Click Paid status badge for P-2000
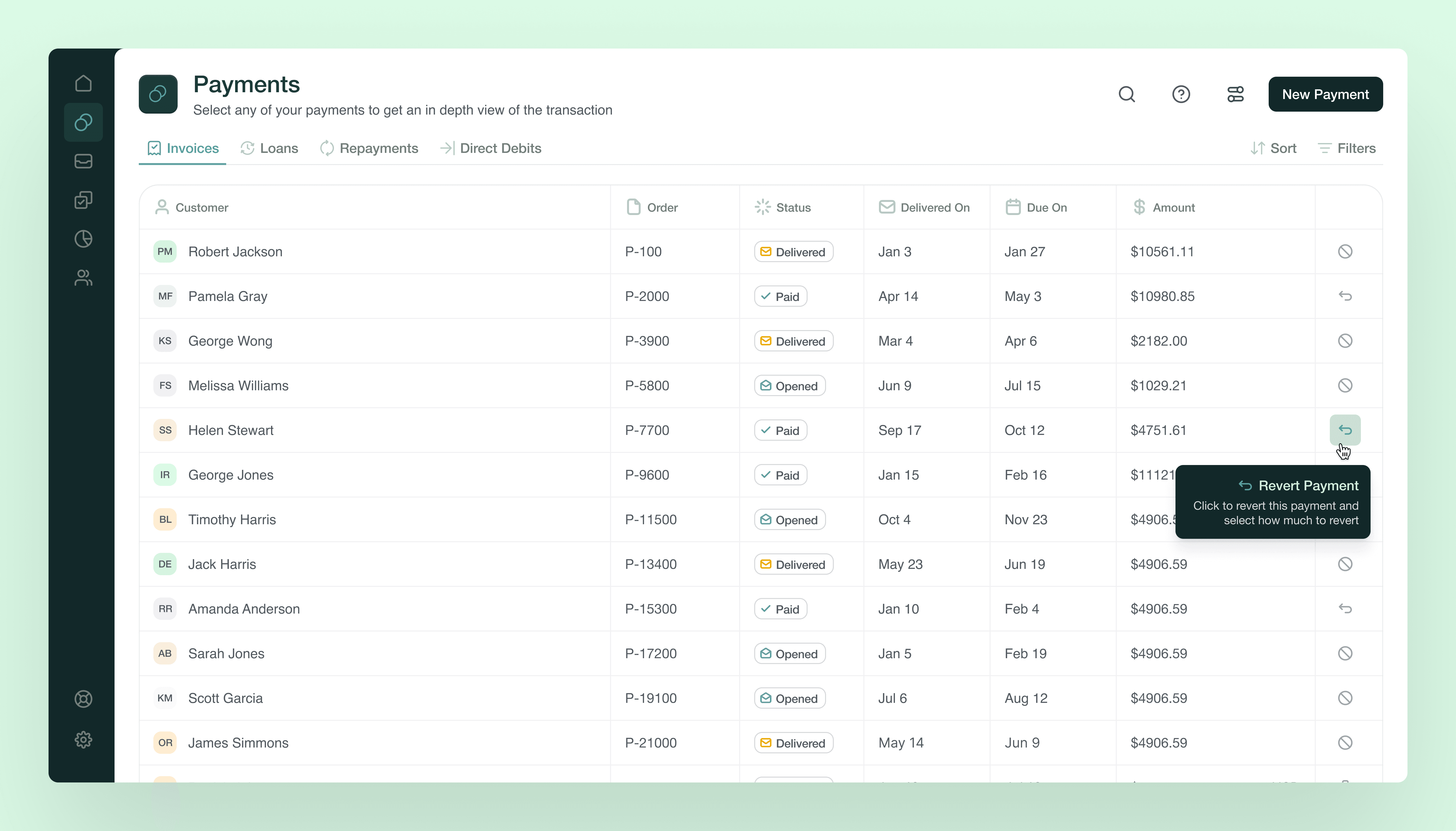1456x831 pixels. click(780, 296)
